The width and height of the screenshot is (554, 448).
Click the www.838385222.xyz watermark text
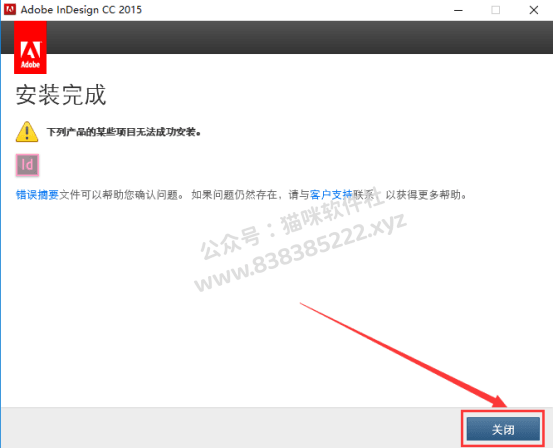tap(301, 253)
